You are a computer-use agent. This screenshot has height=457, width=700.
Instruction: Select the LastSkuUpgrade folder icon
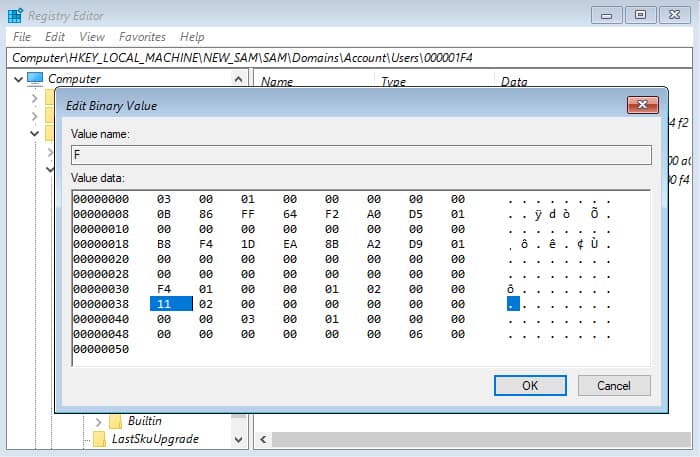99,439
